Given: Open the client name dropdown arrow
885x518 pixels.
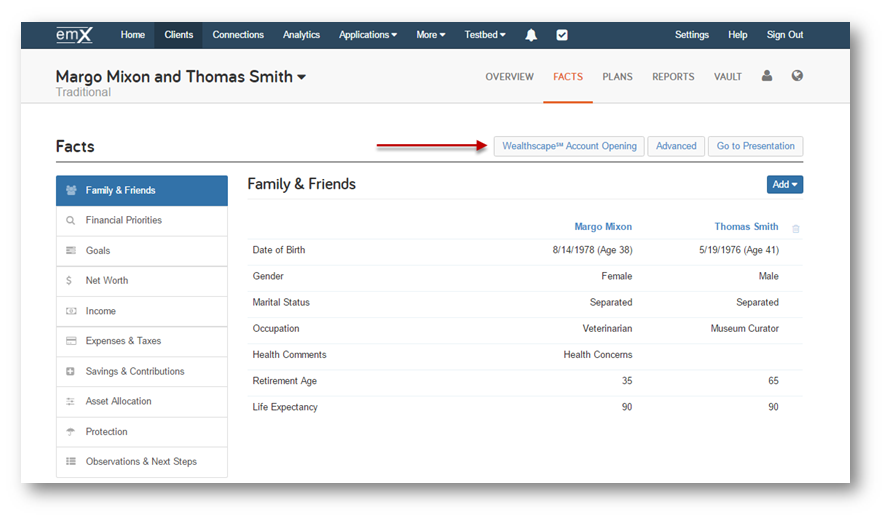Looking at the screenshot, I should point(302,77).
